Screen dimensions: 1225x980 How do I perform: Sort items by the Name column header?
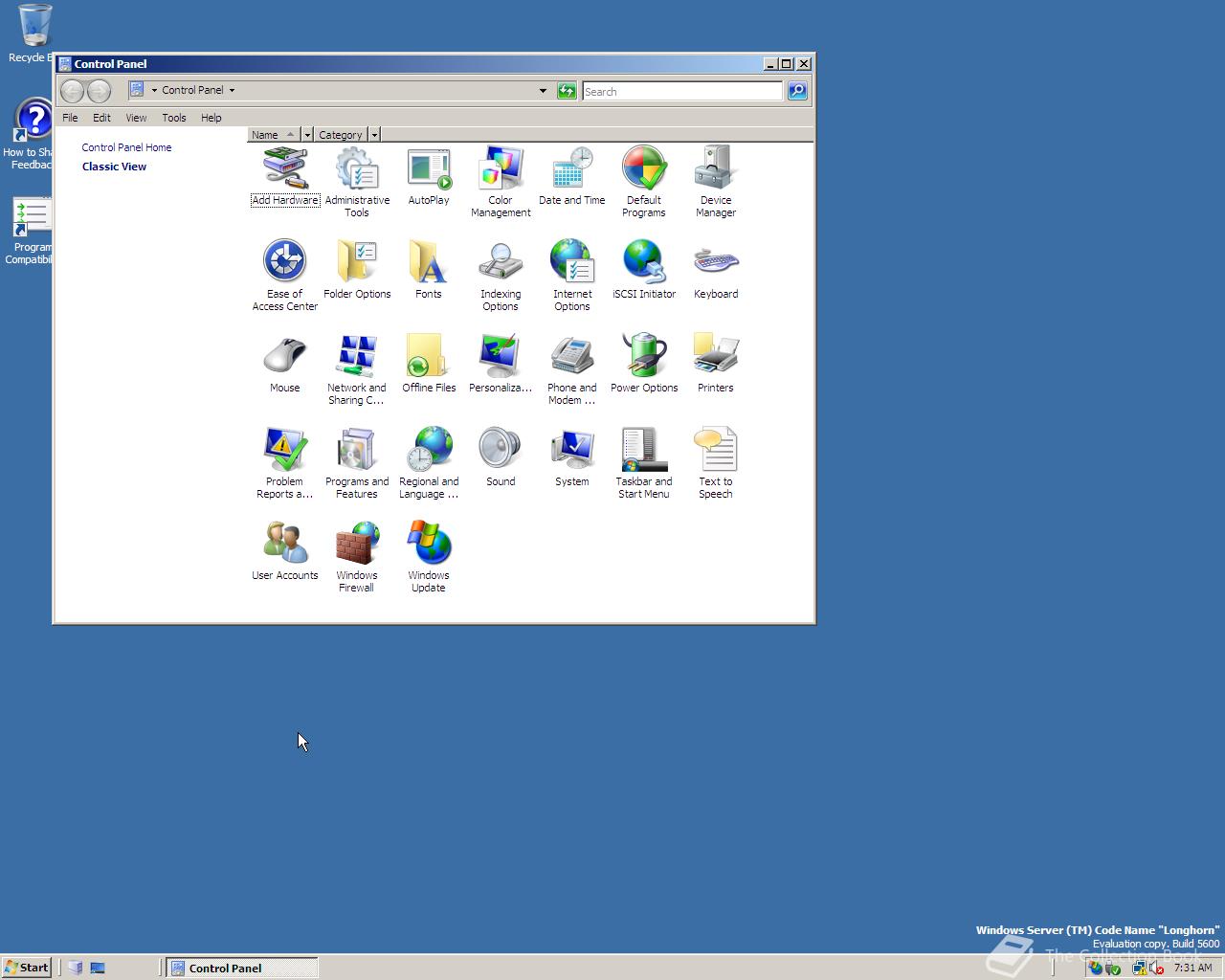tap(274, 135)
